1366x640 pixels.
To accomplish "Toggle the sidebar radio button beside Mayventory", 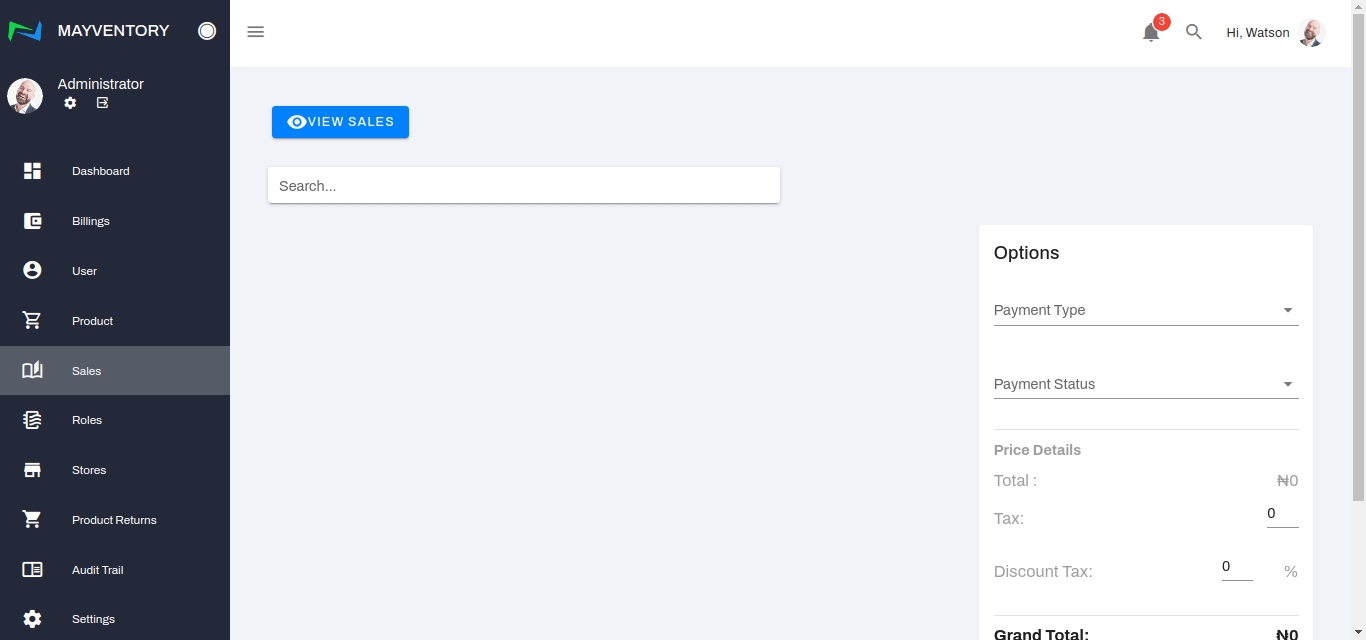I will pos(207,31).
